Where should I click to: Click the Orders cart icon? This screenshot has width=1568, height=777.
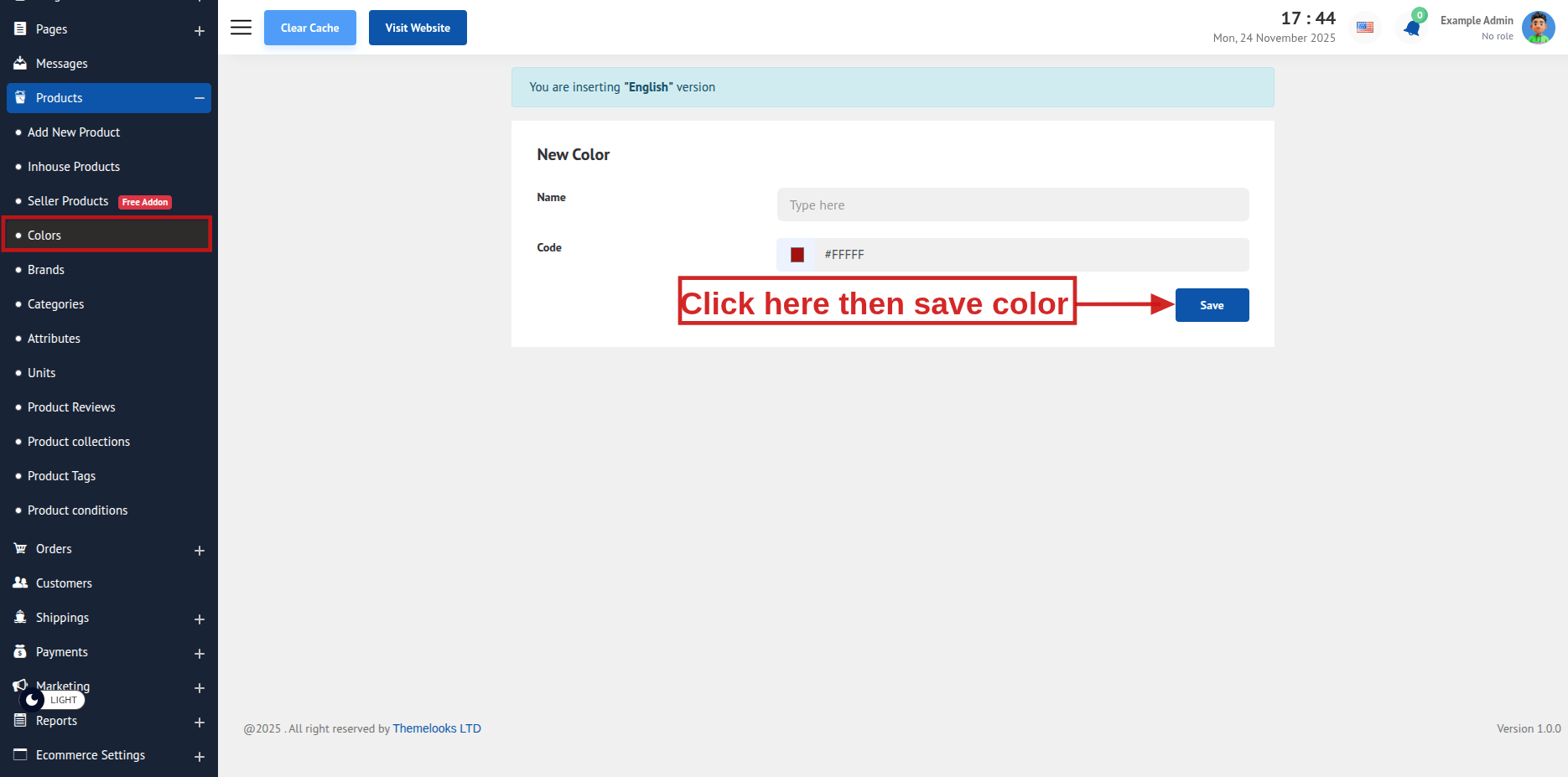tap(20, 549)
